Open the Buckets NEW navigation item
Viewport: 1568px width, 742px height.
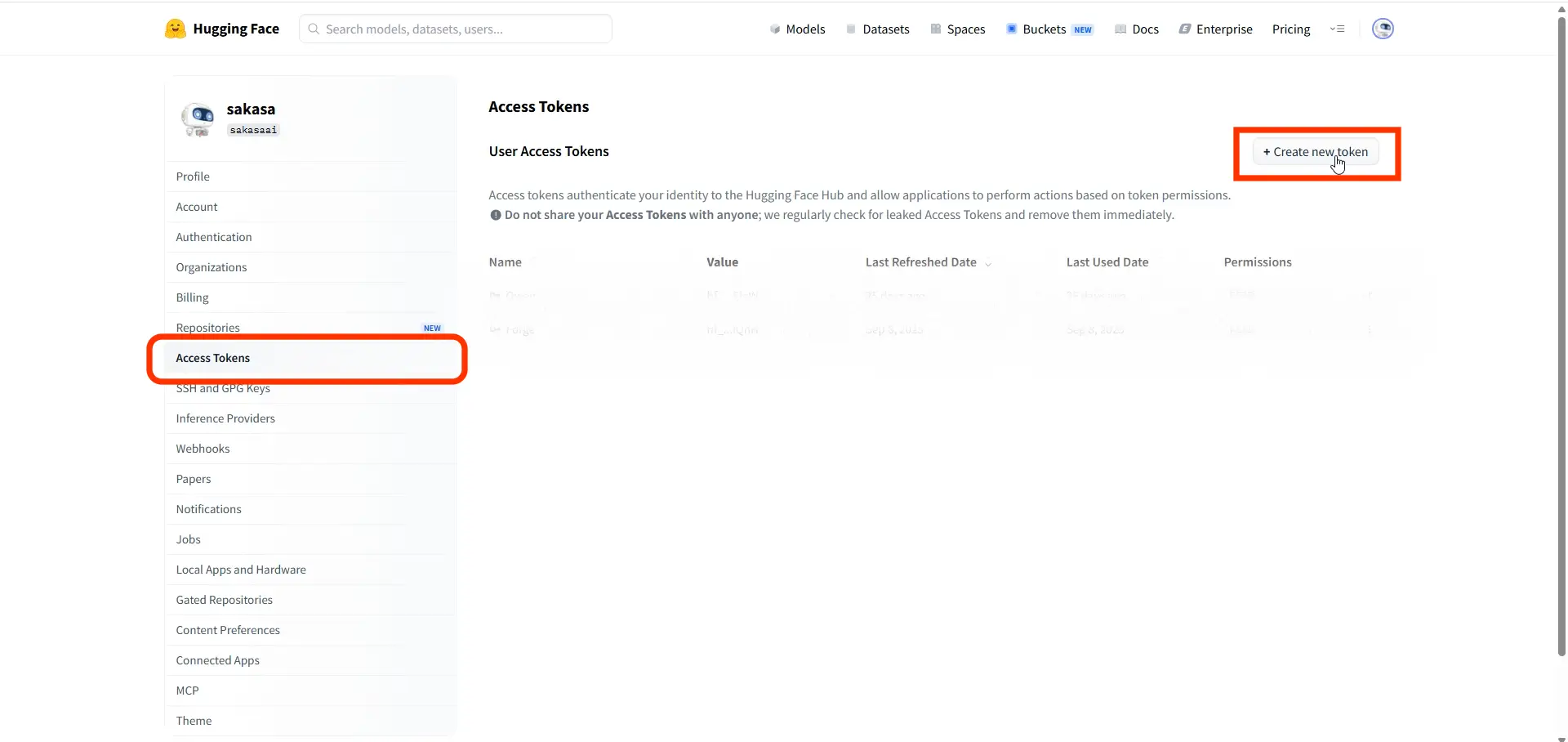tap(1049, 29)
